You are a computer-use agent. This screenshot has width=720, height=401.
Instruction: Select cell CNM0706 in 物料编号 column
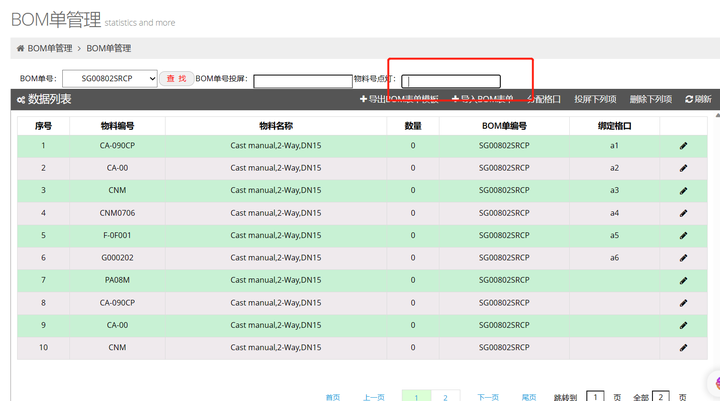click(118, 213)
